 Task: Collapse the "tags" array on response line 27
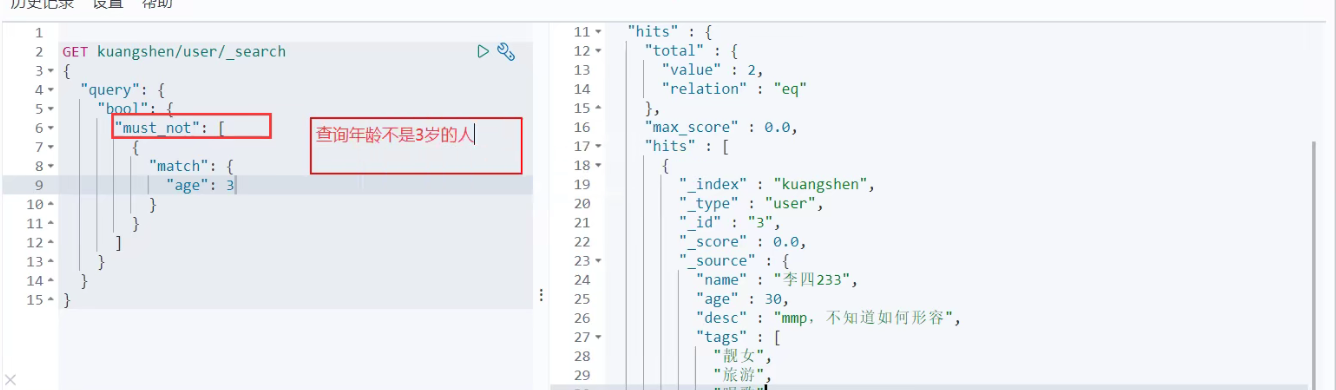(598, 337)
